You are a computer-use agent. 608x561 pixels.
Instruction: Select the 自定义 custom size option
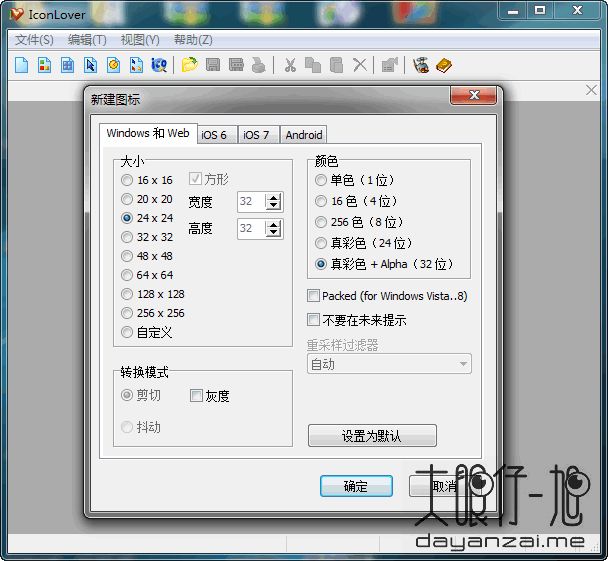(x=147, y=332)
